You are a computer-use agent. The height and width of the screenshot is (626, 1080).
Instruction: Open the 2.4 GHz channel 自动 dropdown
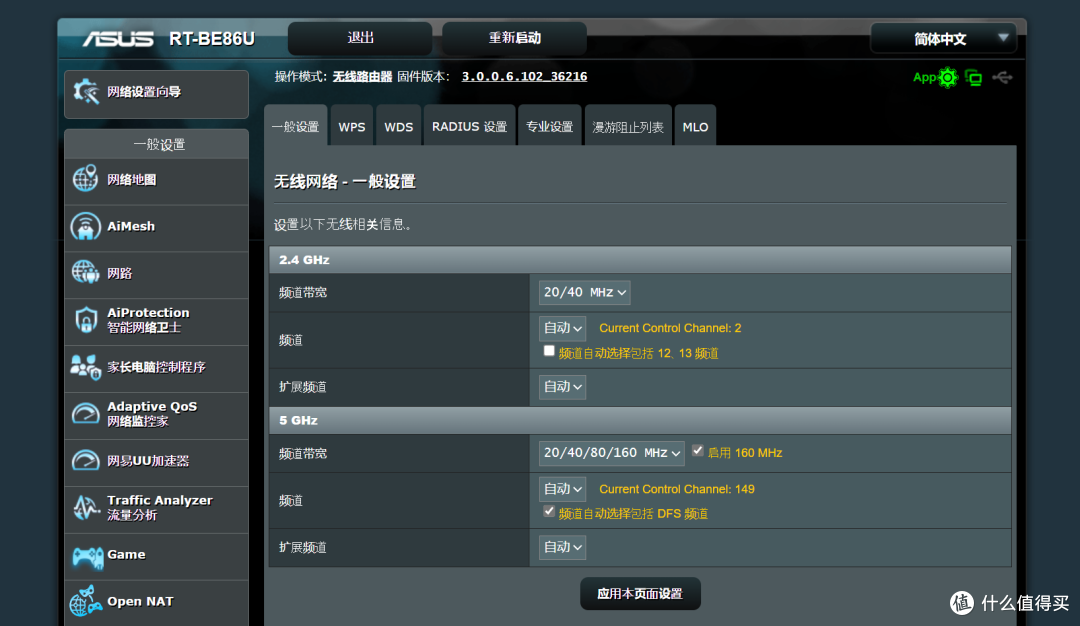click(x=562, y=328)
